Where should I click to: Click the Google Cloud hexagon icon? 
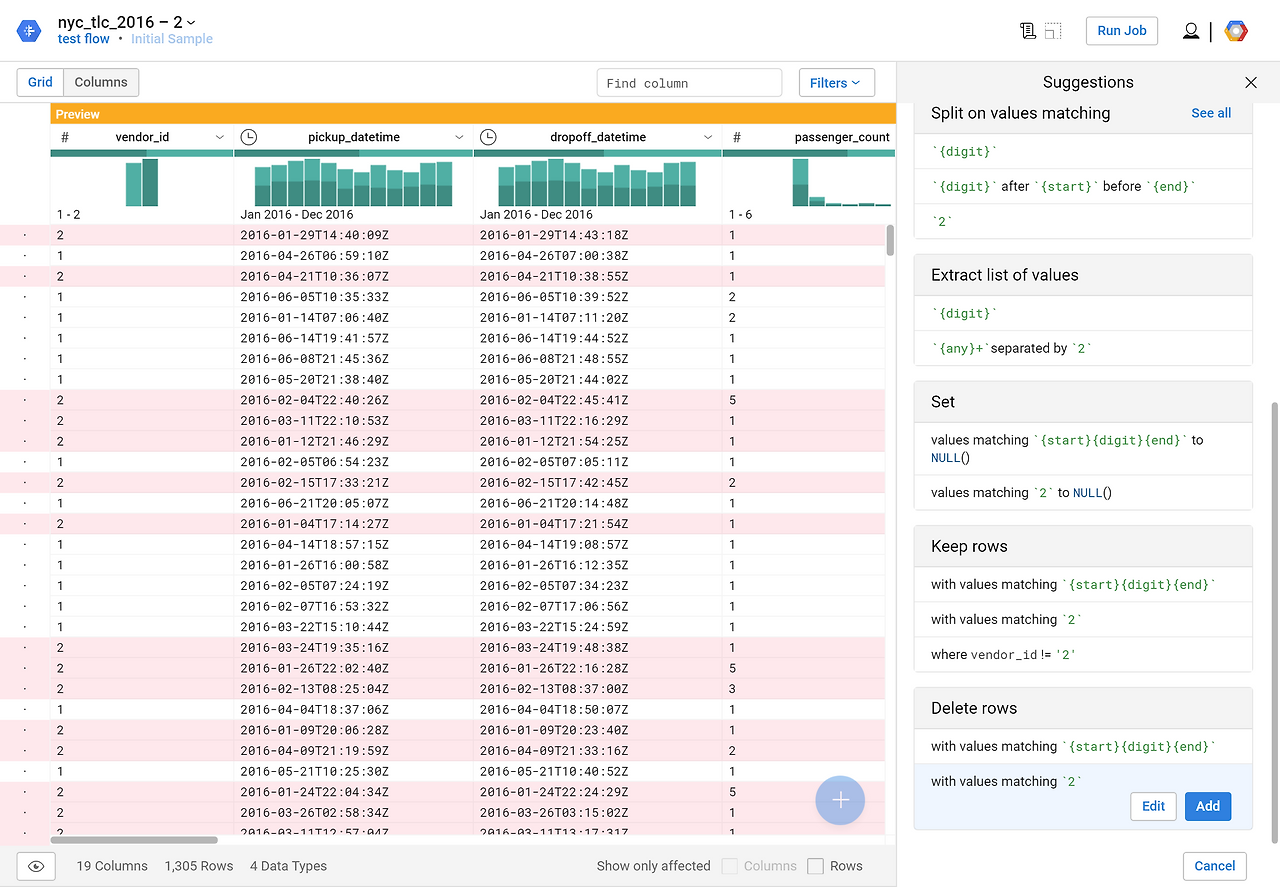tap(1236, 31)
